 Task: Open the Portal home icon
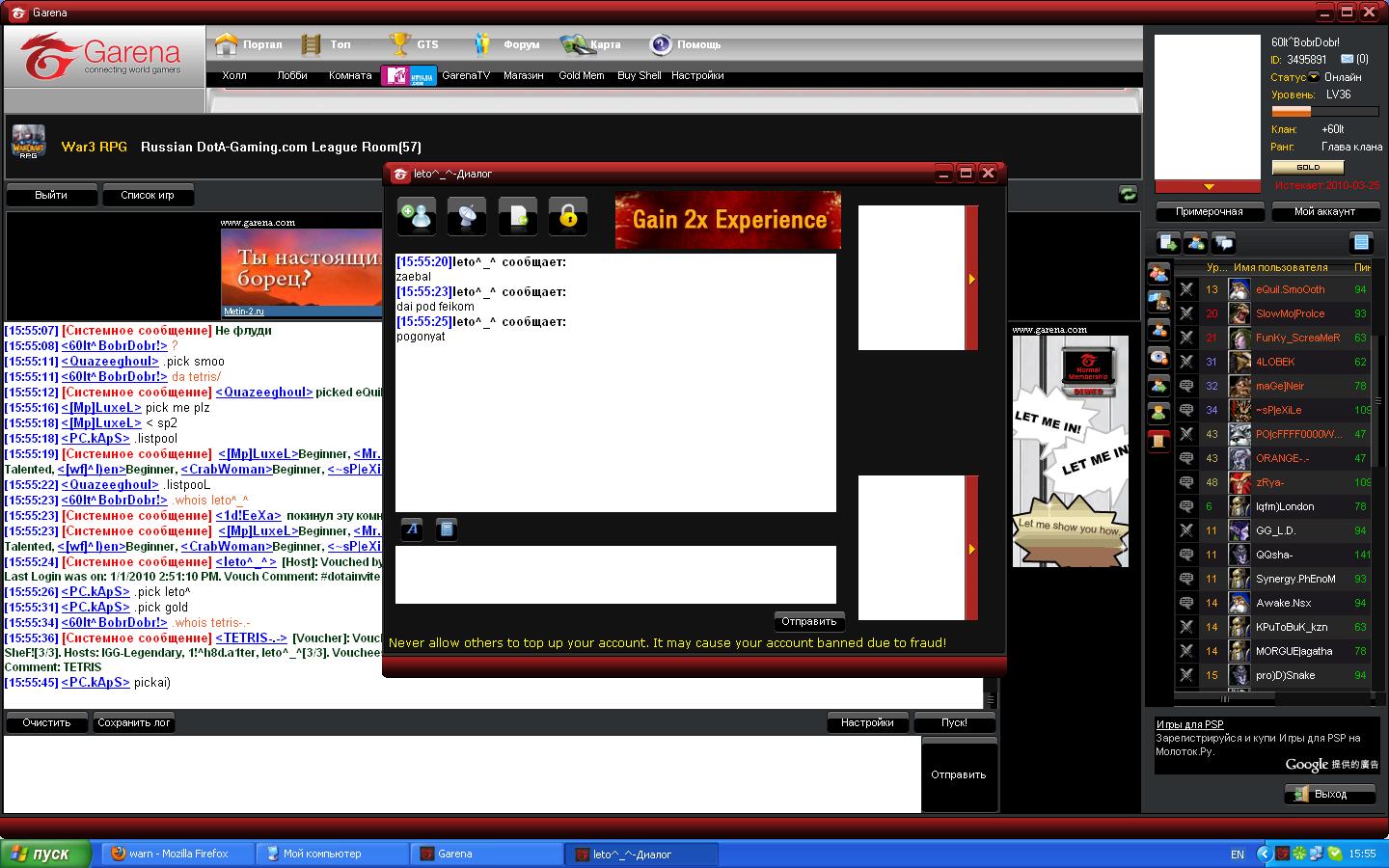click(x=227, y=44)
